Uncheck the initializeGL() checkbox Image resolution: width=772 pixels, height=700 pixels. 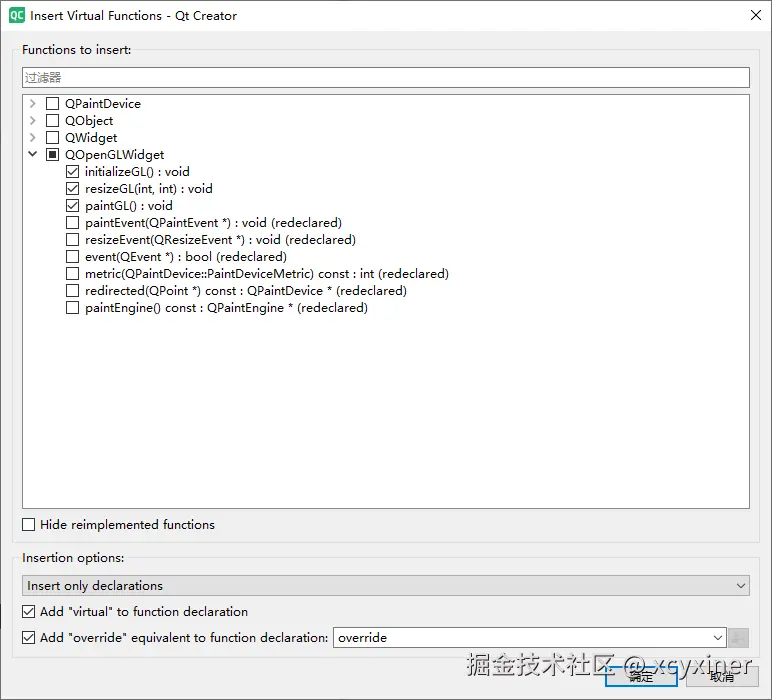[x=72, y=172]
